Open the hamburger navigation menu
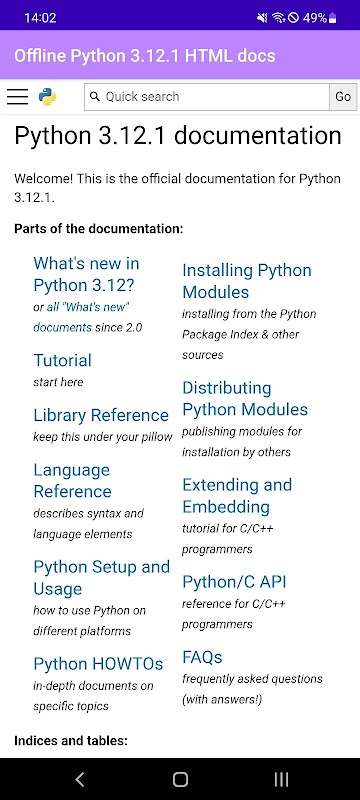360x800 pixels. tap(17, 96)
